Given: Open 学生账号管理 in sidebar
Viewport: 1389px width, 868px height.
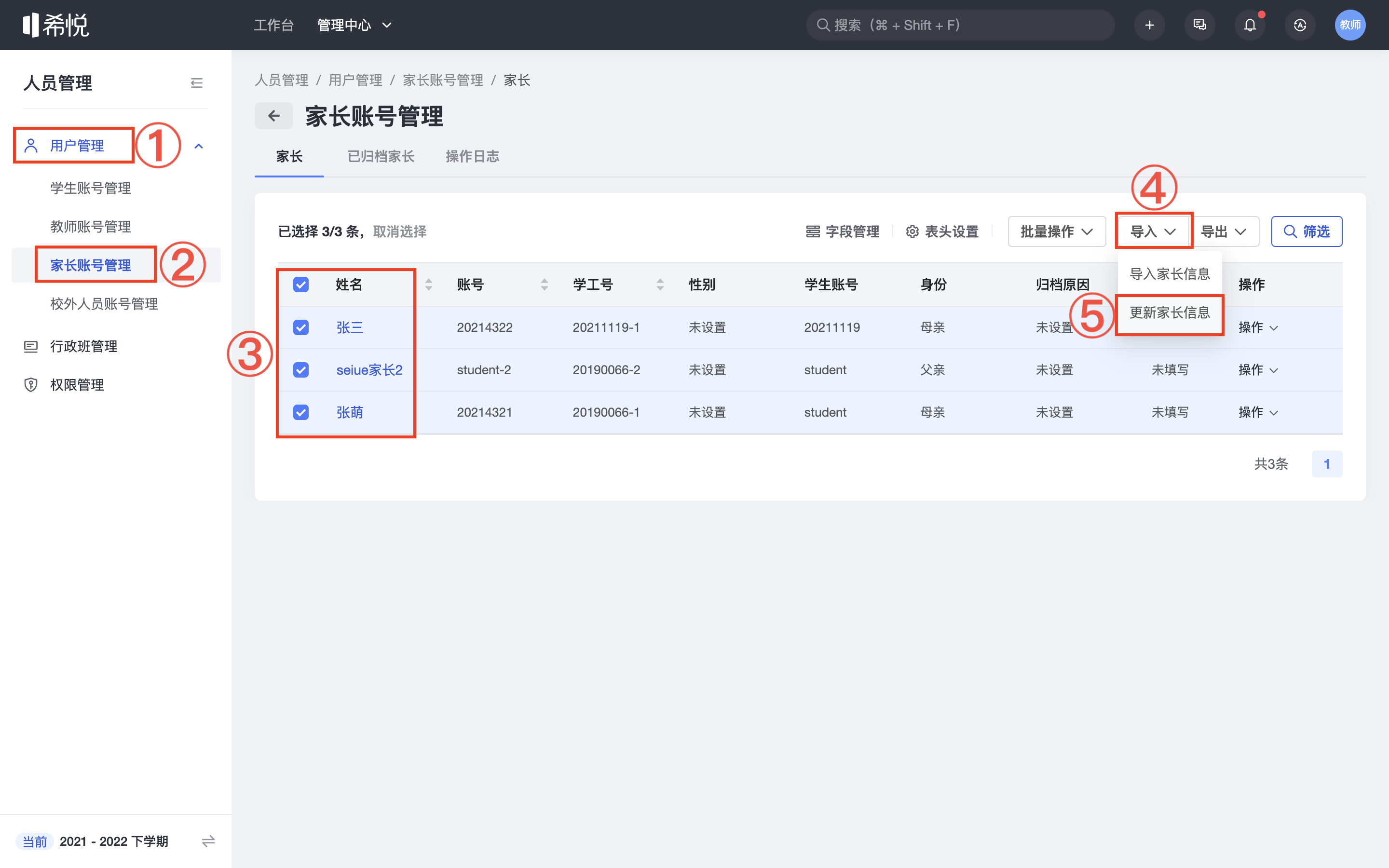Looking at the screenshot, I should (x=91, y=188).
